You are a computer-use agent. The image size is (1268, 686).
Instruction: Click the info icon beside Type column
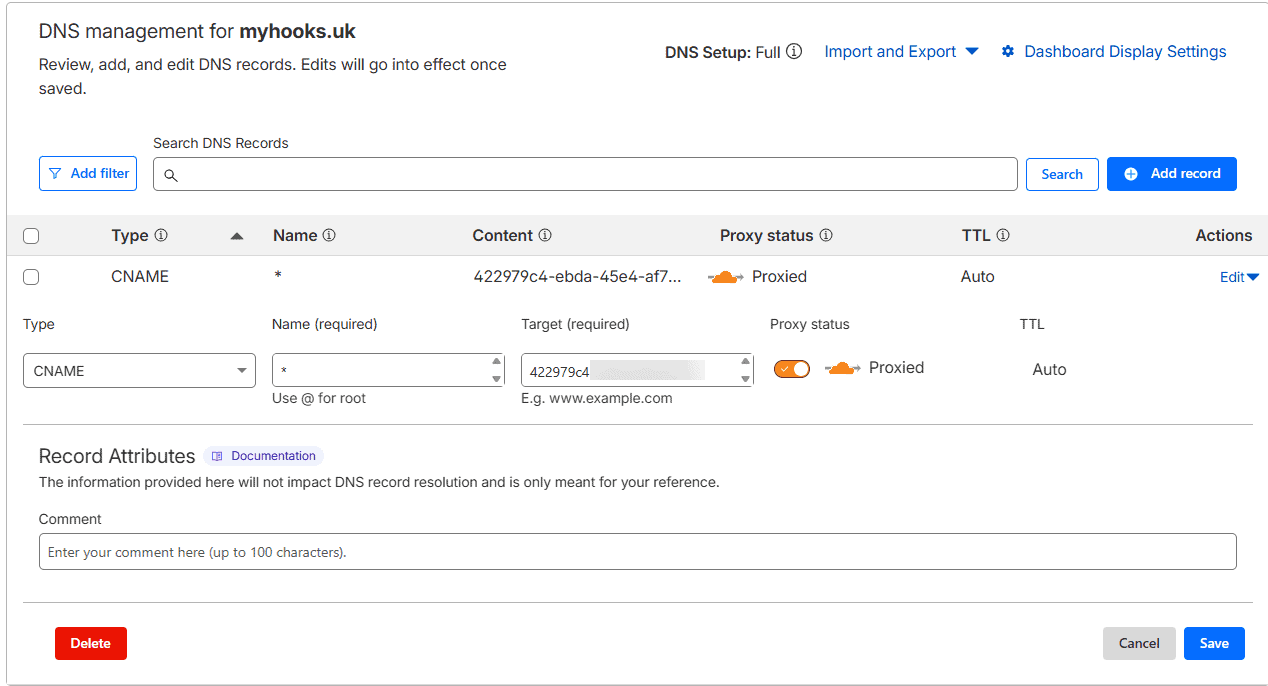click(163, 235)
